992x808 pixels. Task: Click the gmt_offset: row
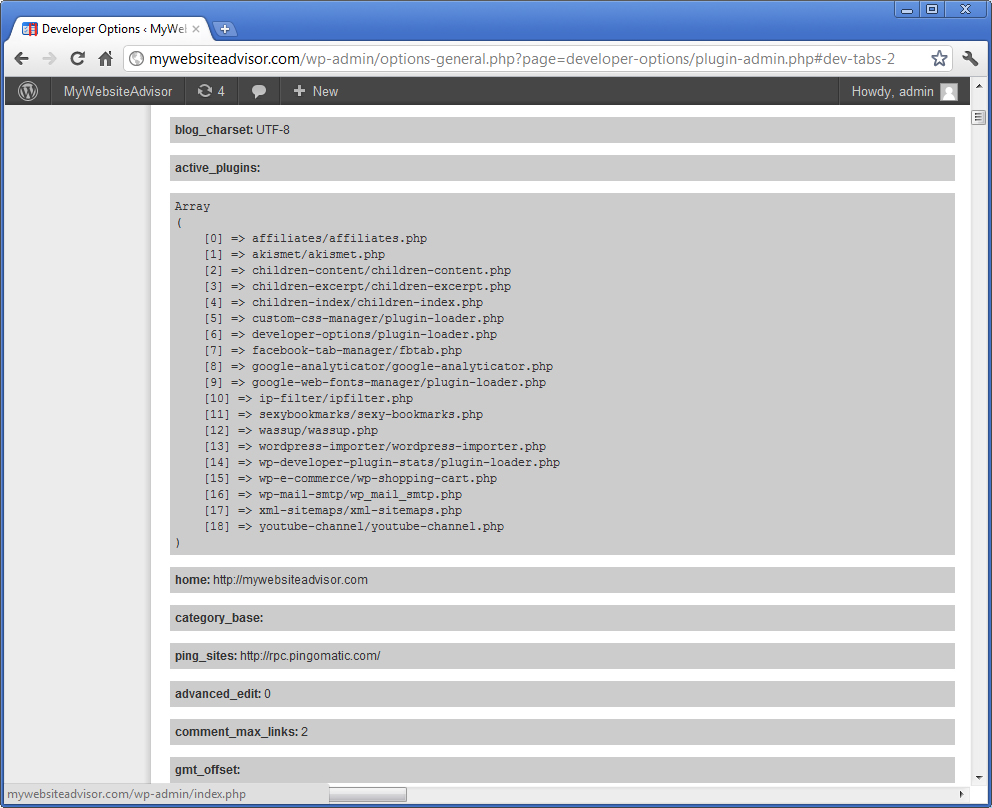click(562, 770)
